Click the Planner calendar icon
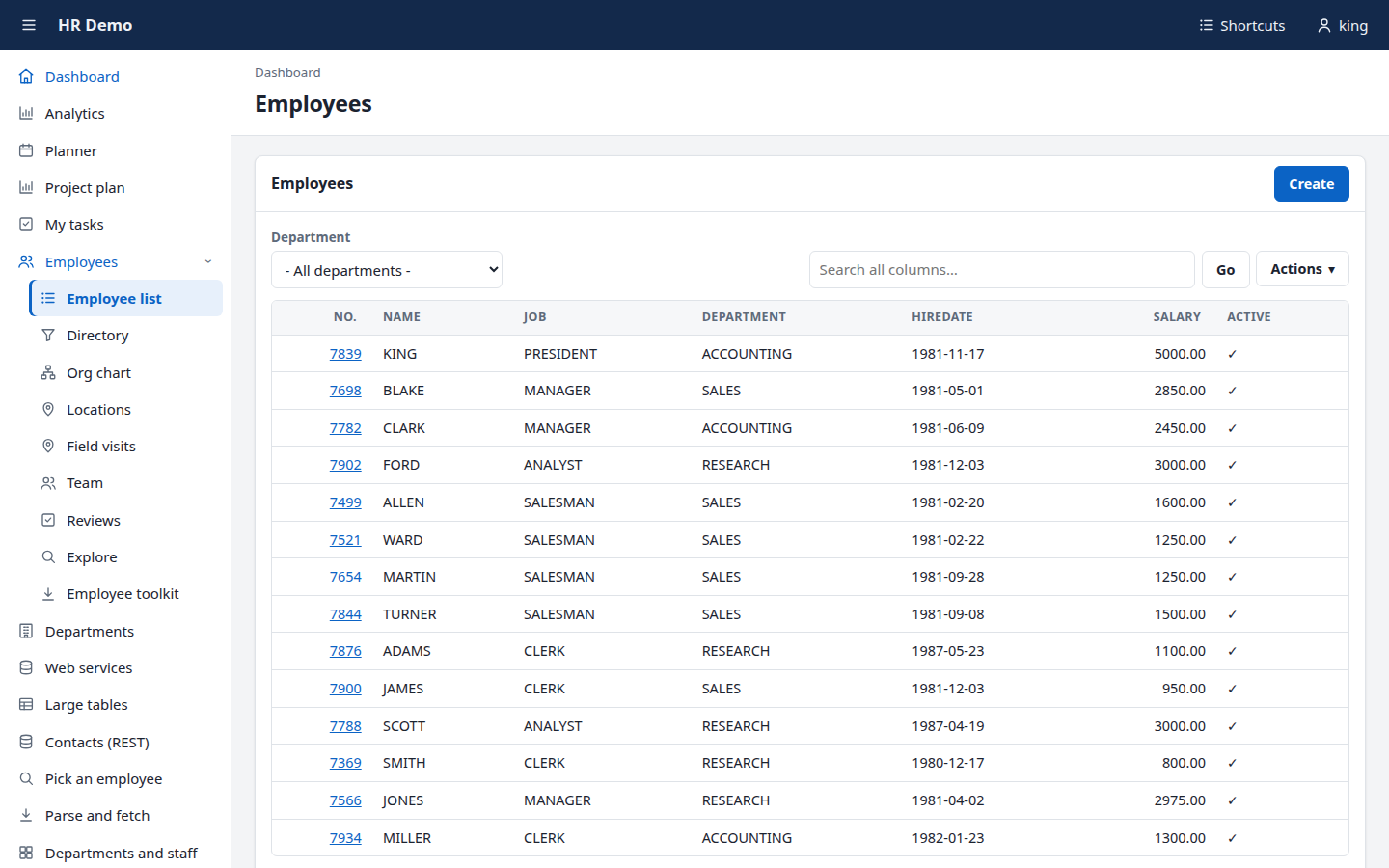 point(26,150)
